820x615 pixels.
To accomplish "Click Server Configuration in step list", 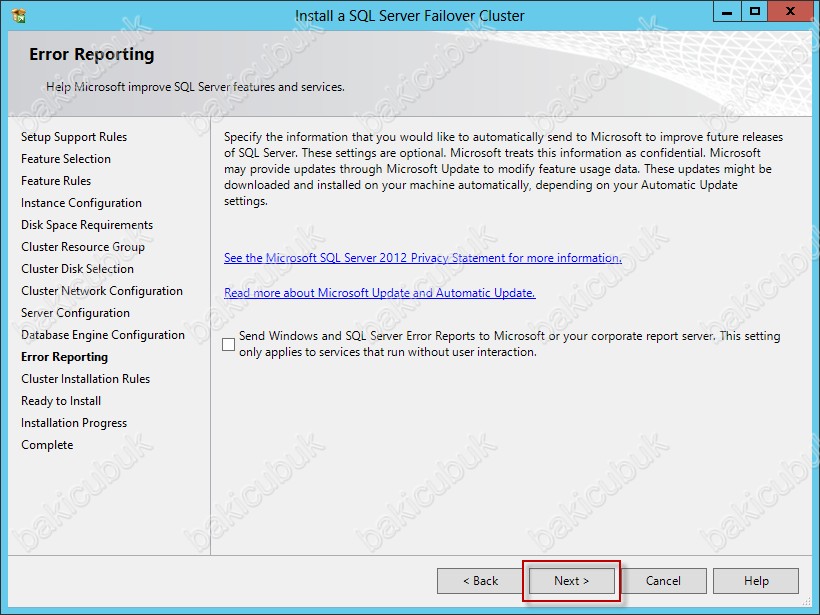I will (75, 313).
